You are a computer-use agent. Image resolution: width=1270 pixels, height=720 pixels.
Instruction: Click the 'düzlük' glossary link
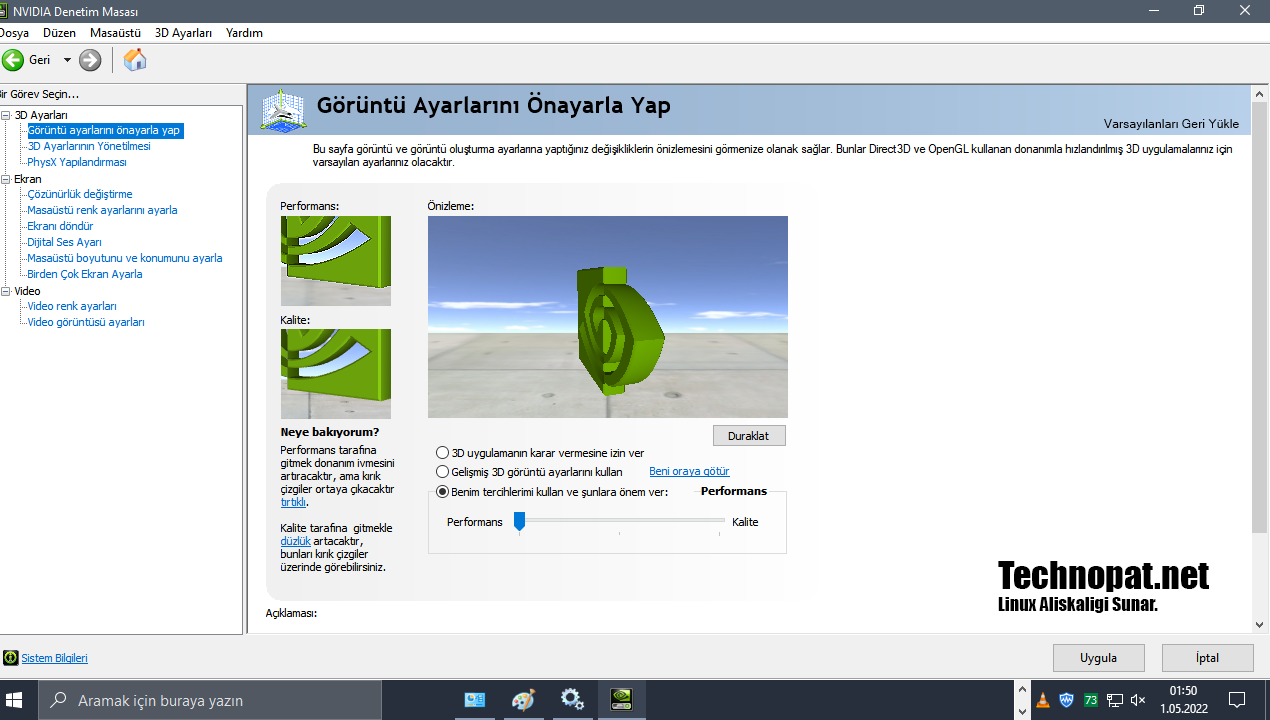pos(296,541)
